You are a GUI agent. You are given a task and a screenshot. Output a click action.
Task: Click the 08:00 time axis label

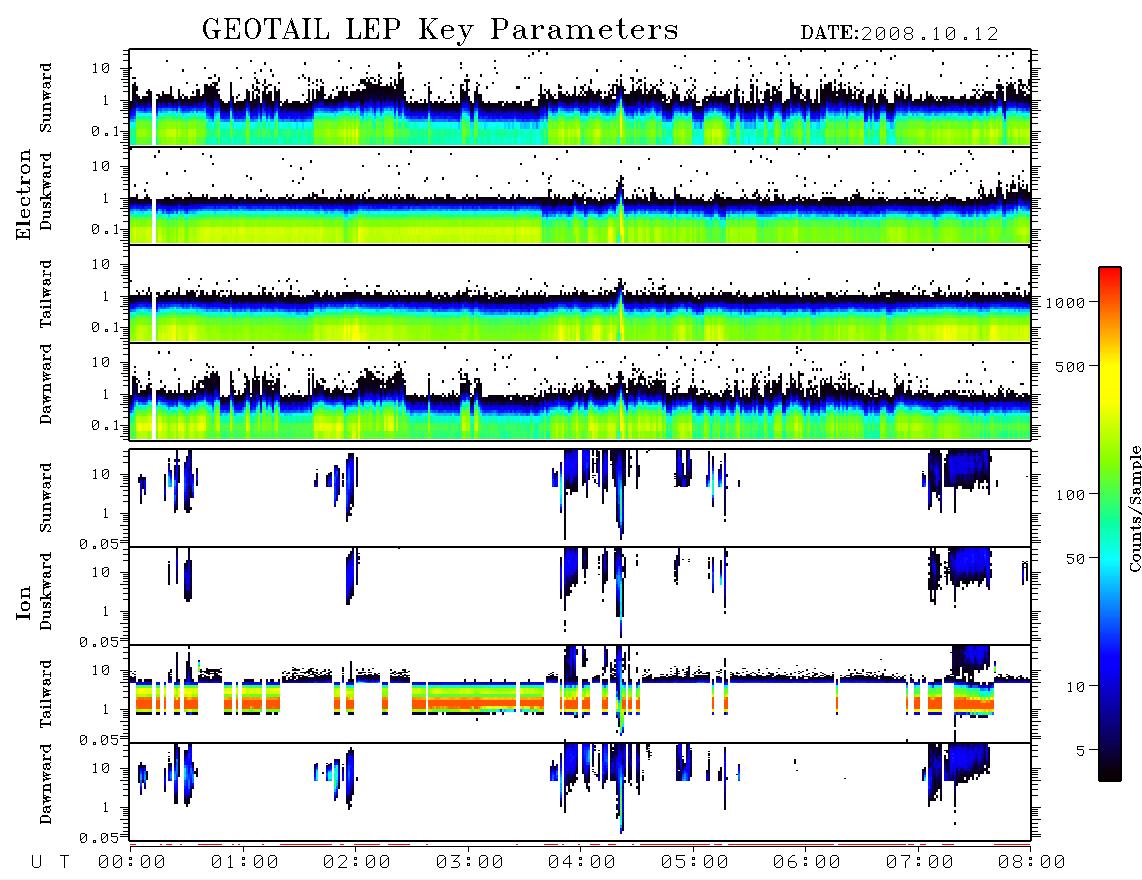click(x=1032, y=863)
